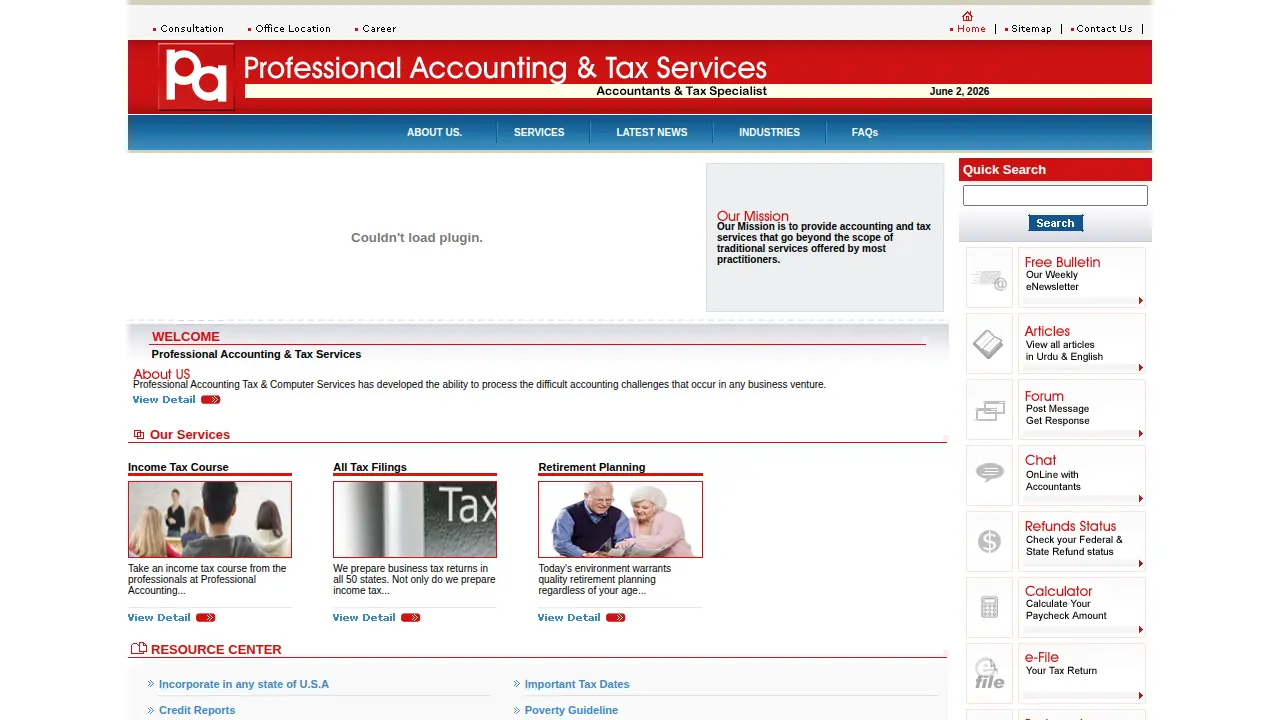Open the Credit Reports resource link
This screenshot has width=1280, height=720.
click(197, 710)
